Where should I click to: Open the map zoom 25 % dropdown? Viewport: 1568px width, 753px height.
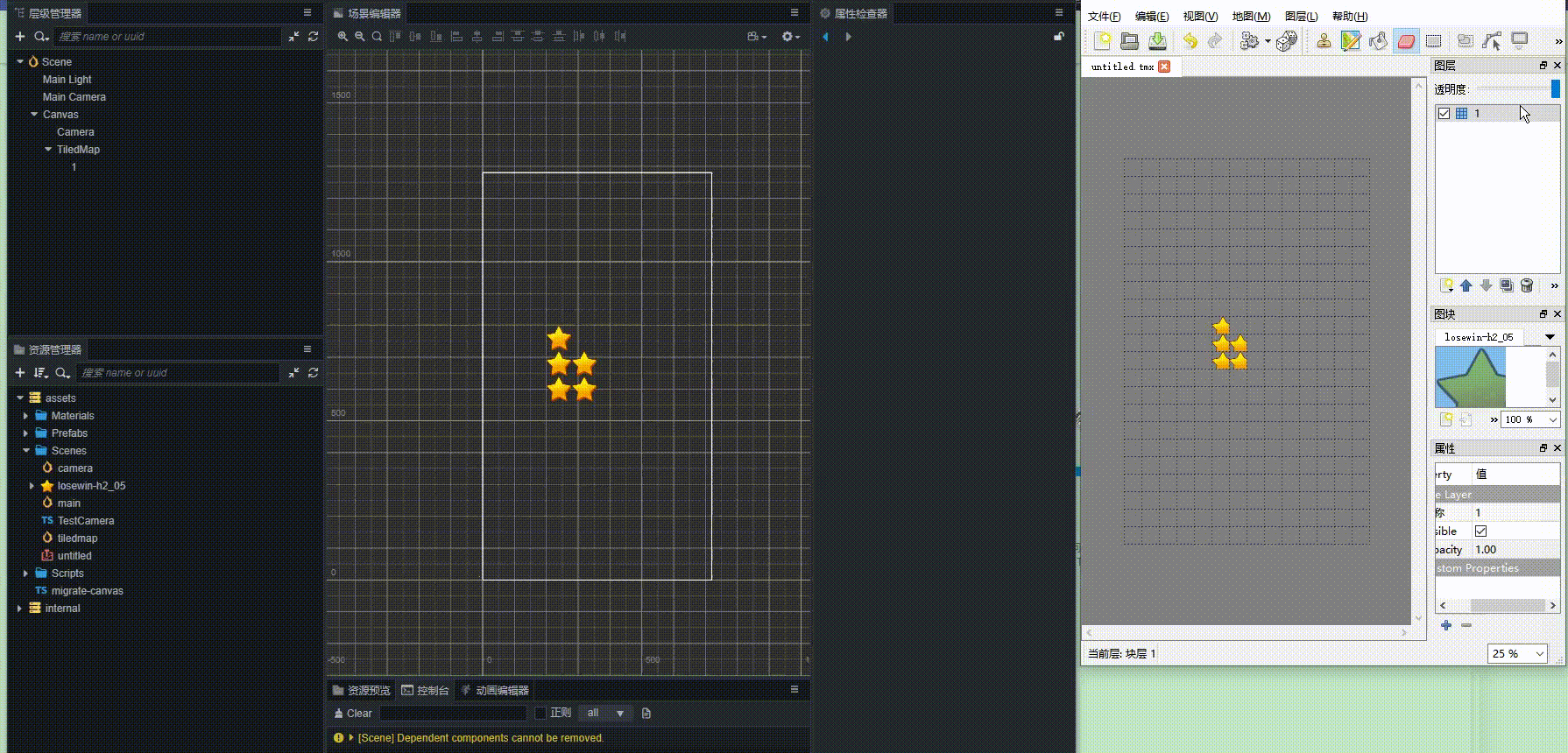pos(1517,653)
